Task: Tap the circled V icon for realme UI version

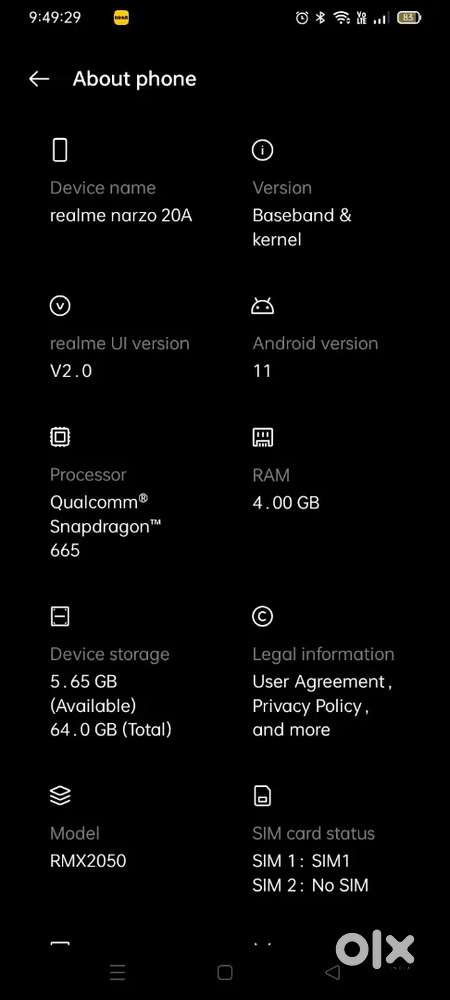Action: click(60, 307)
